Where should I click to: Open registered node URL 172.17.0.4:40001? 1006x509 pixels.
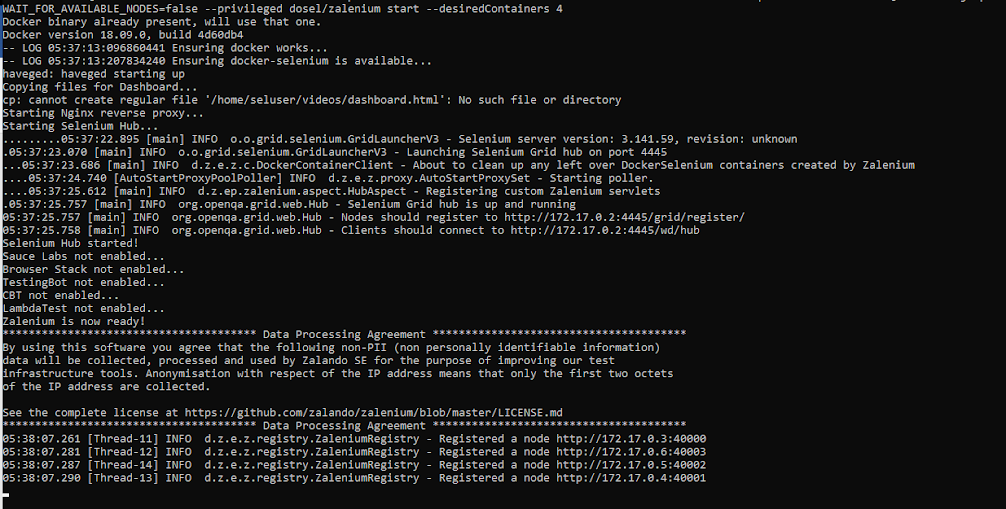(x=631, y=478)
